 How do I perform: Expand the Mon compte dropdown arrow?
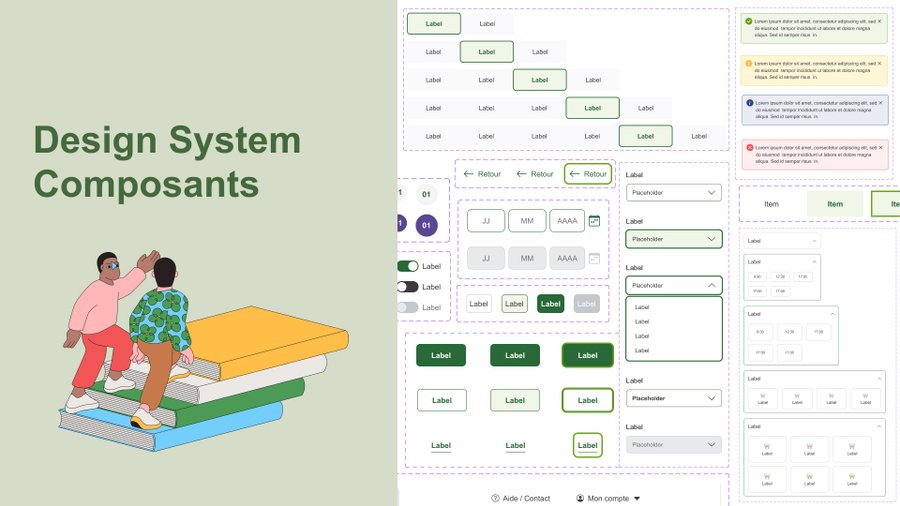tap(637, 498)
